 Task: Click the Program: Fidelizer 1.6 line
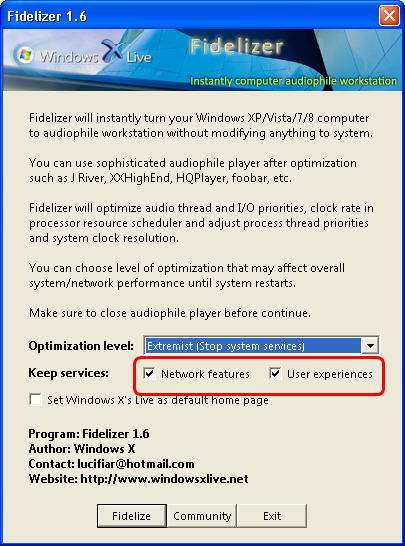[89, 434]
